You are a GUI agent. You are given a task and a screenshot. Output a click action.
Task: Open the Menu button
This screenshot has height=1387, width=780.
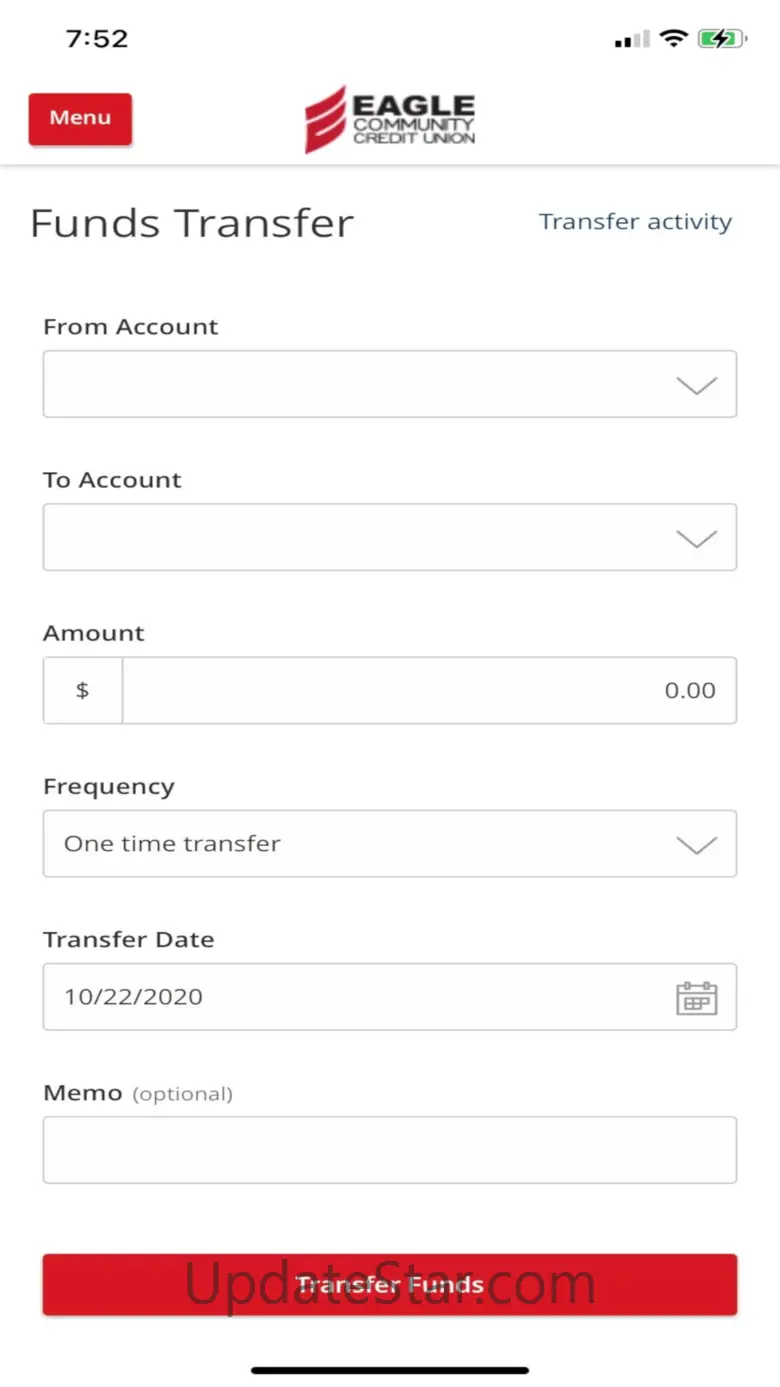(x=80, y=118)
